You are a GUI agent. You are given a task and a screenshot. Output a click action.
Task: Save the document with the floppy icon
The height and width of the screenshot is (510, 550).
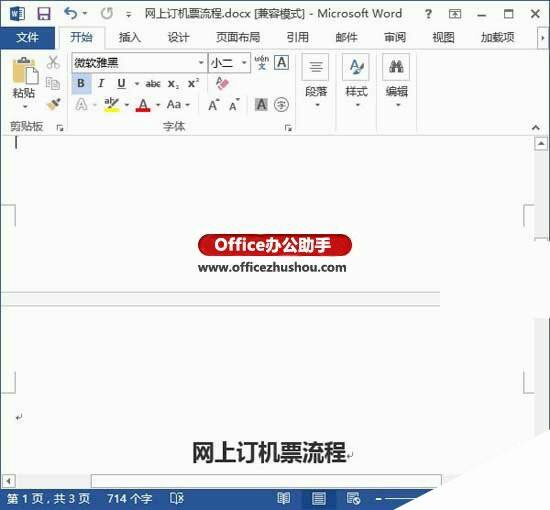click(44, 14)
